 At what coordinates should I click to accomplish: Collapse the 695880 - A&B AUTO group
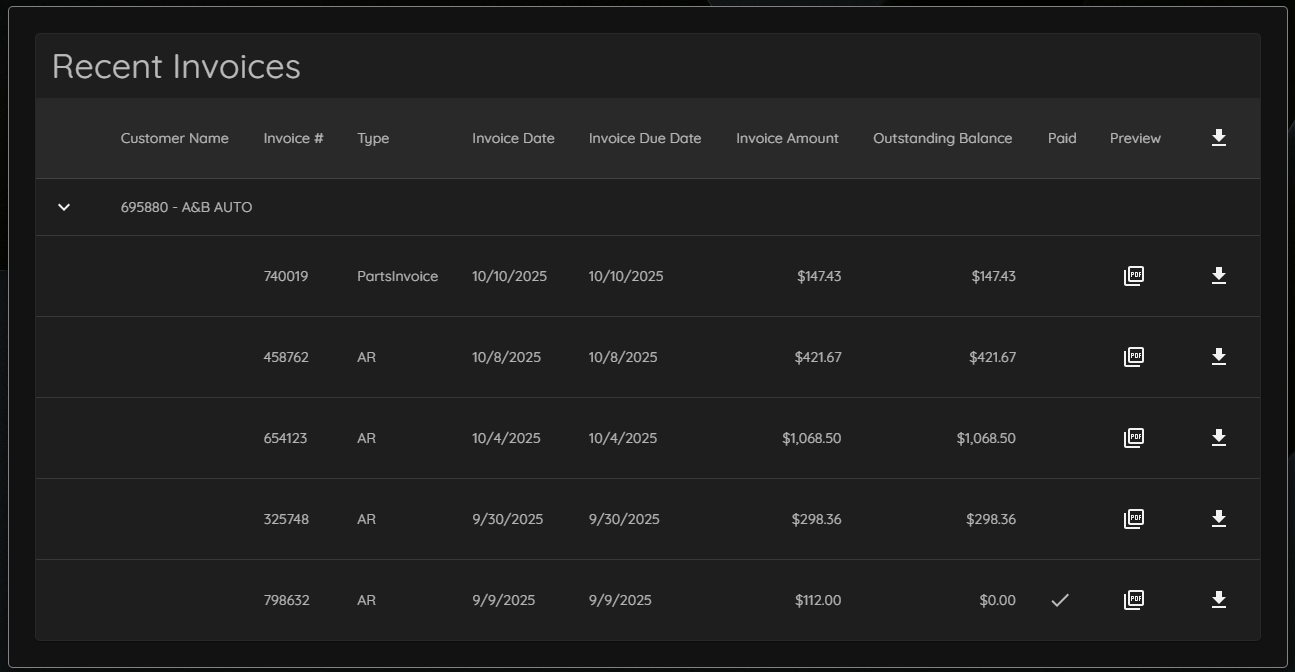(x=64, y=207)
